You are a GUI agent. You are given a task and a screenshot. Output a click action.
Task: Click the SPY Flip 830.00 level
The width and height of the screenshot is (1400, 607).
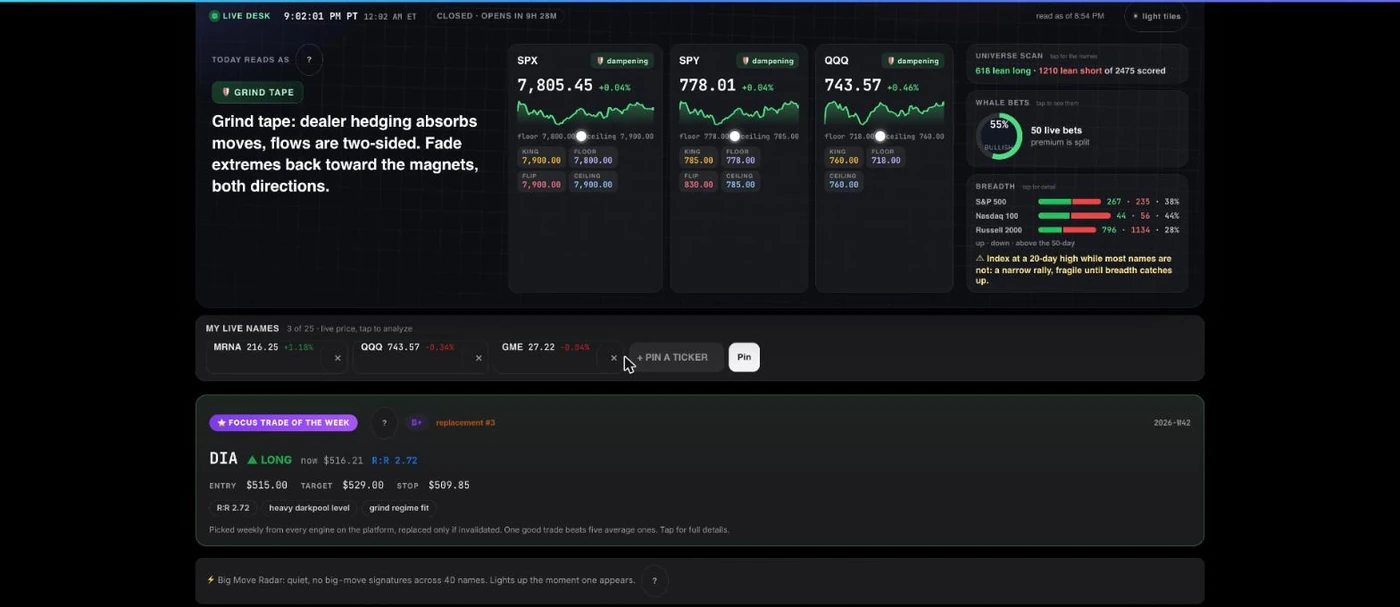click(x=699, y=181)
